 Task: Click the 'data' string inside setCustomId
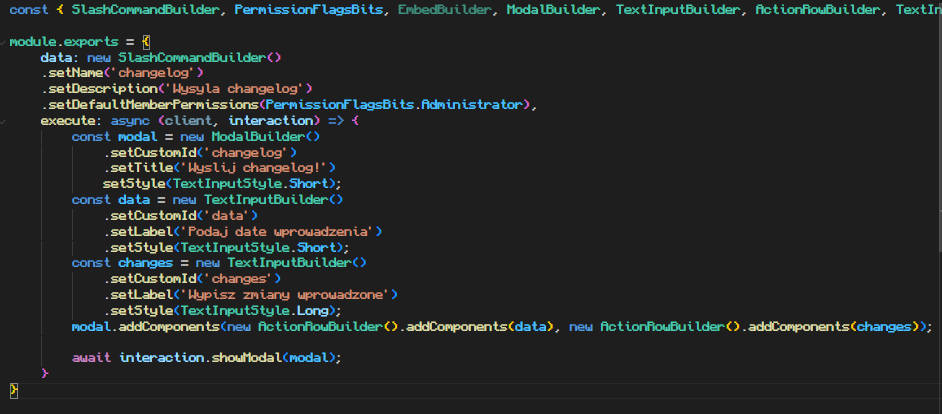[x=228, y=215]
